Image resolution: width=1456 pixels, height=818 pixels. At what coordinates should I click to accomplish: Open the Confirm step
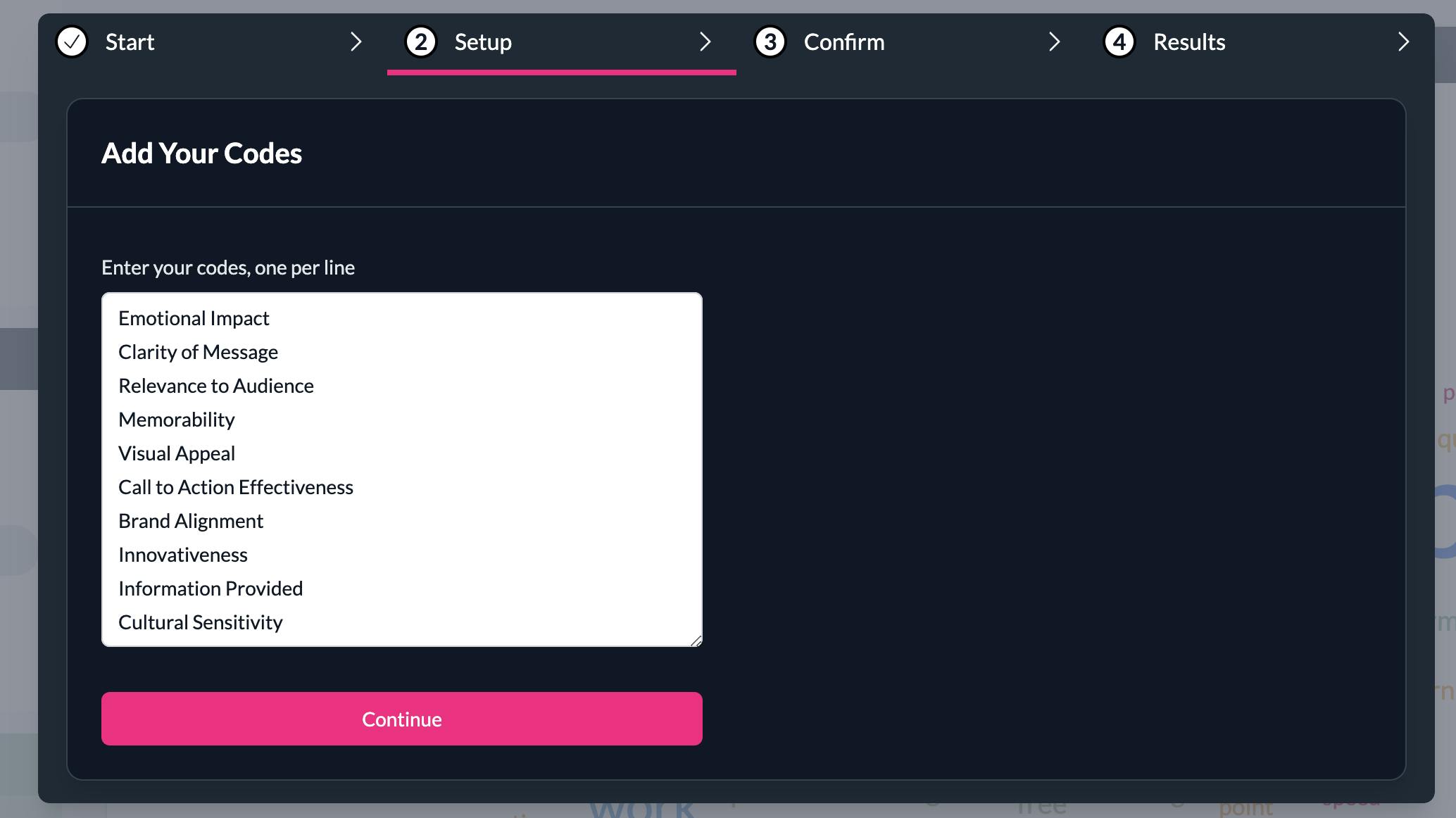(844, 42)
